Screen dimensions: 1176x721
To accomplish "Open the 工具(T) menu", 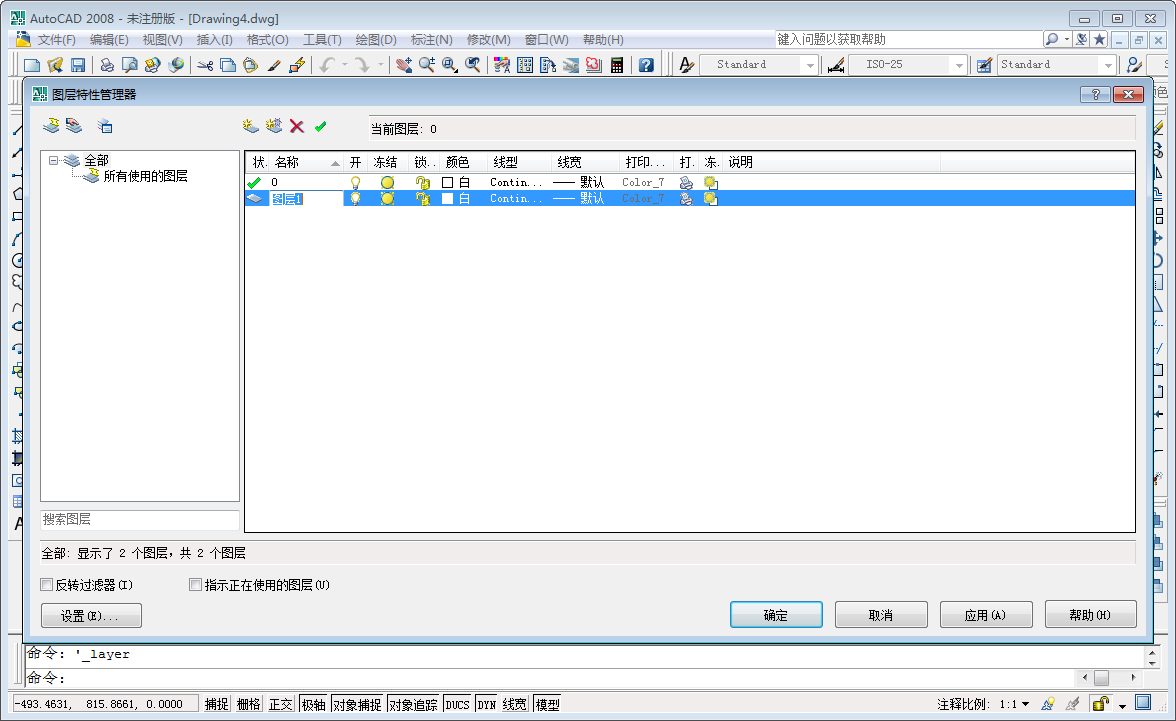I will point(321,39).
